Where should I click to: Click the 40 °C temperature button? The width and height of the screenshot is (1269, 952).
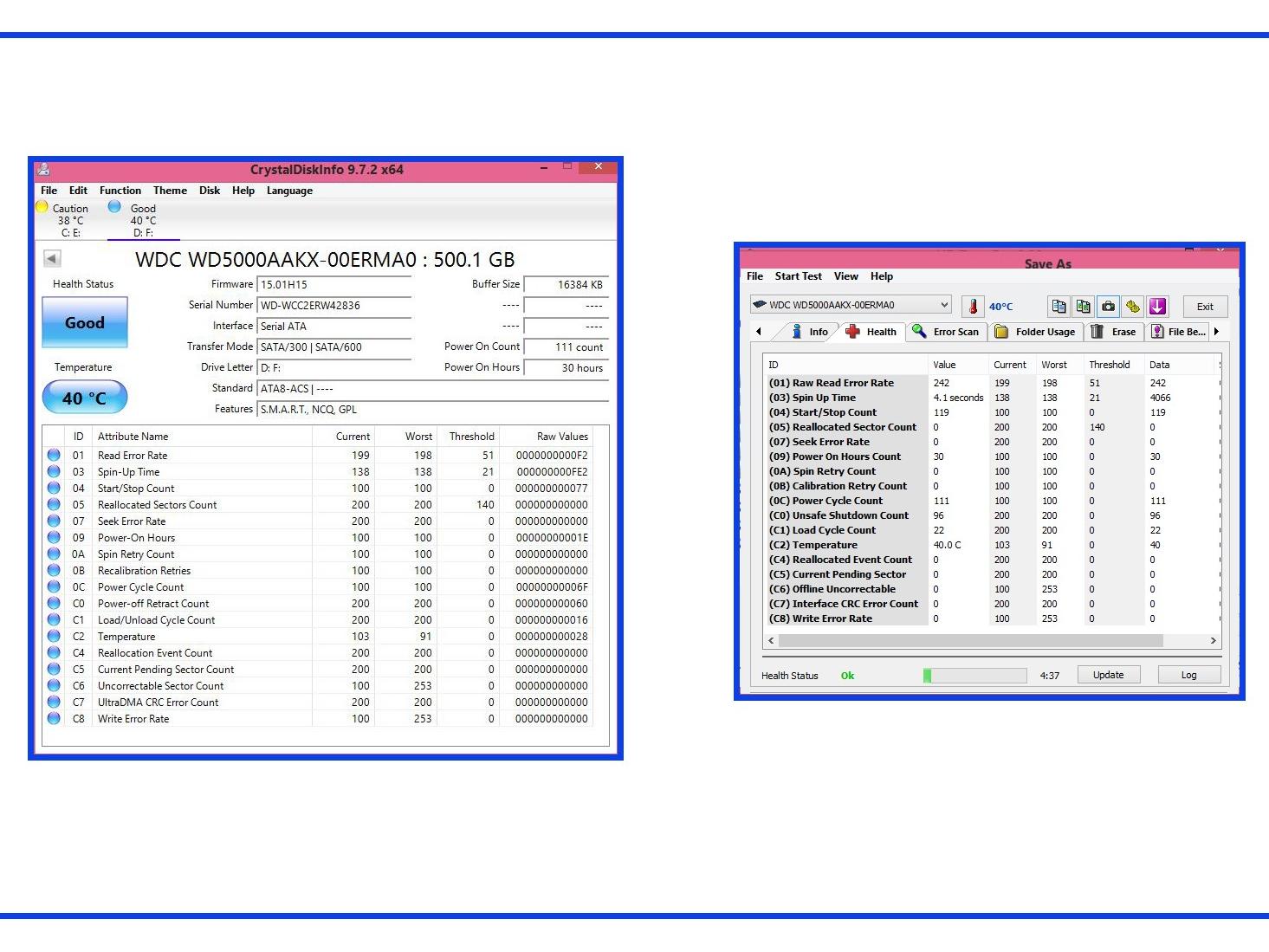point(85,398)
